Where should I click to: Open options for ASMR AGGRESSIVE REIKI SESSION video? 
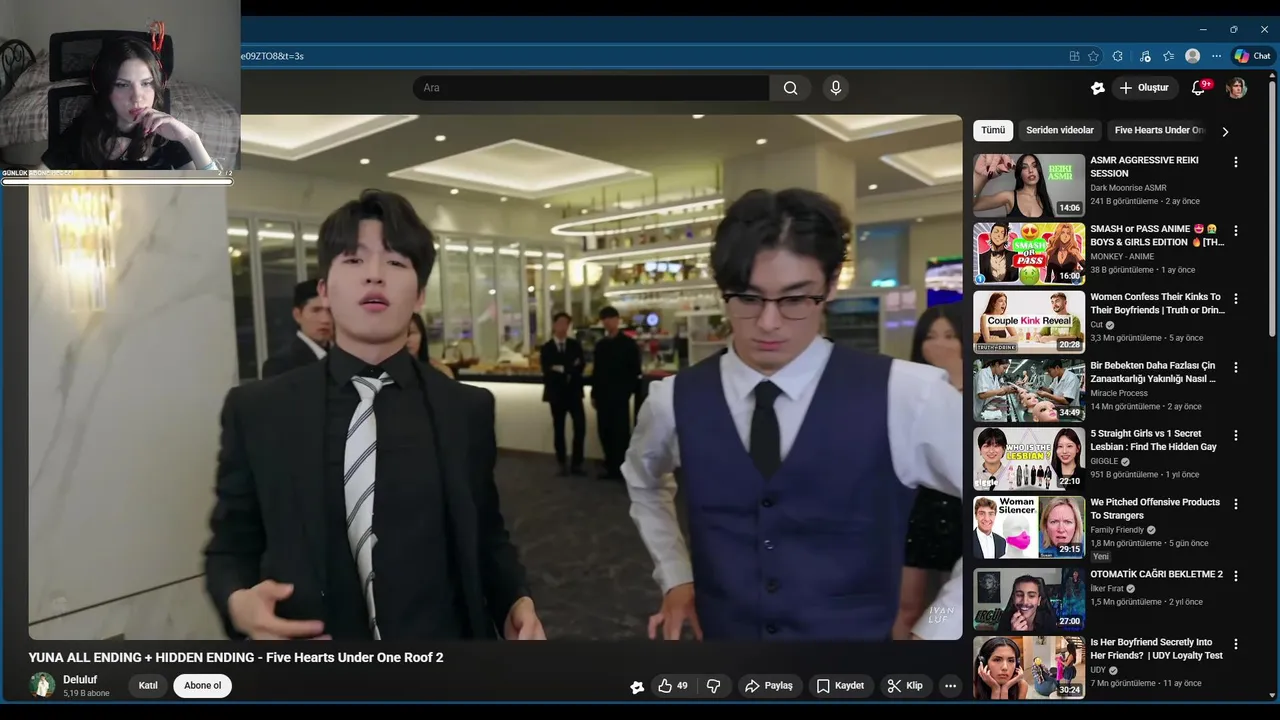pos(1236,162)
